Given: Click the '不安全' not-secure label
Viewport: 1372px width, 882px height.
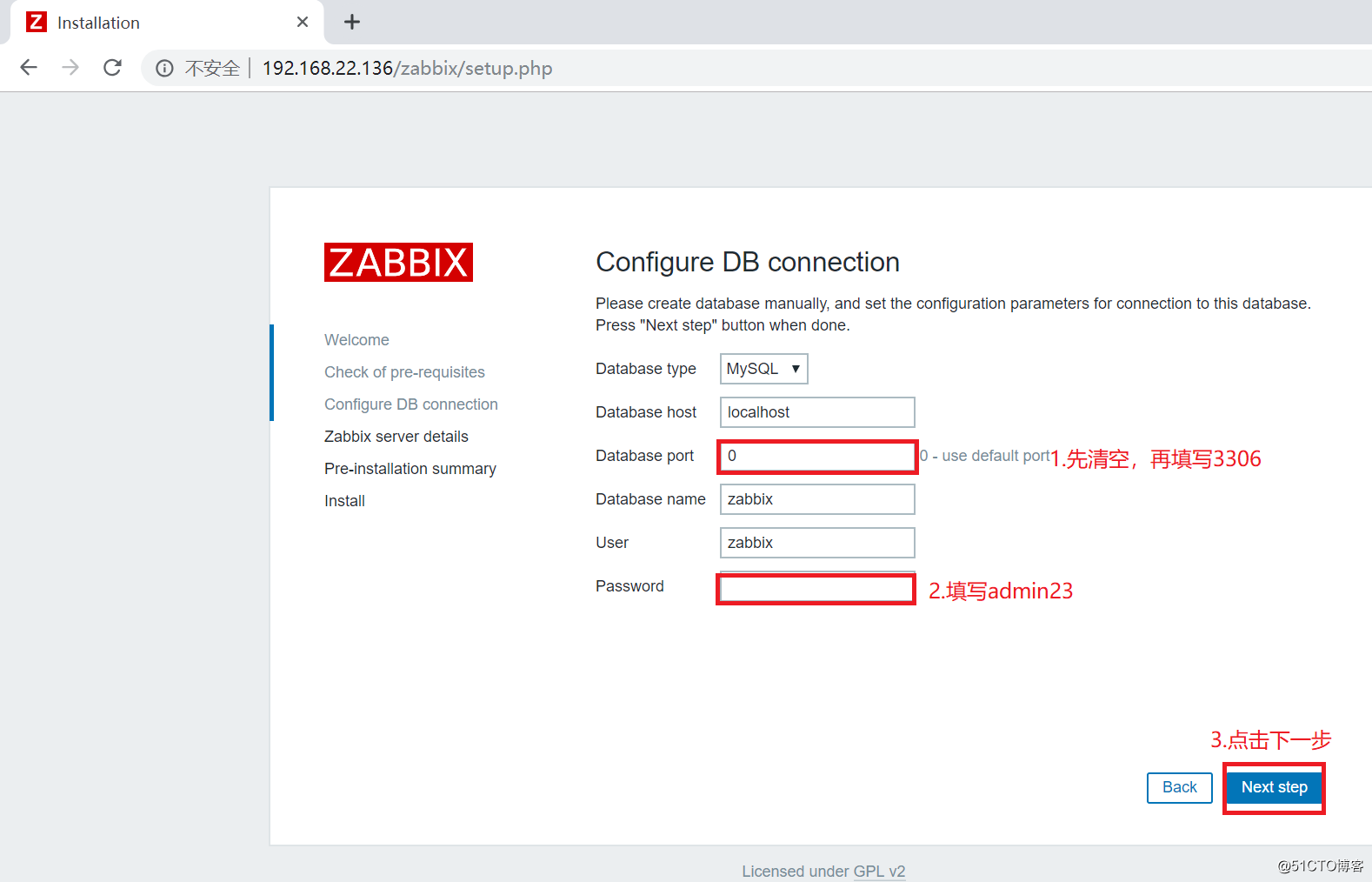Looking at the screenshot, I should pyautogui.click(x=212, y=68).
